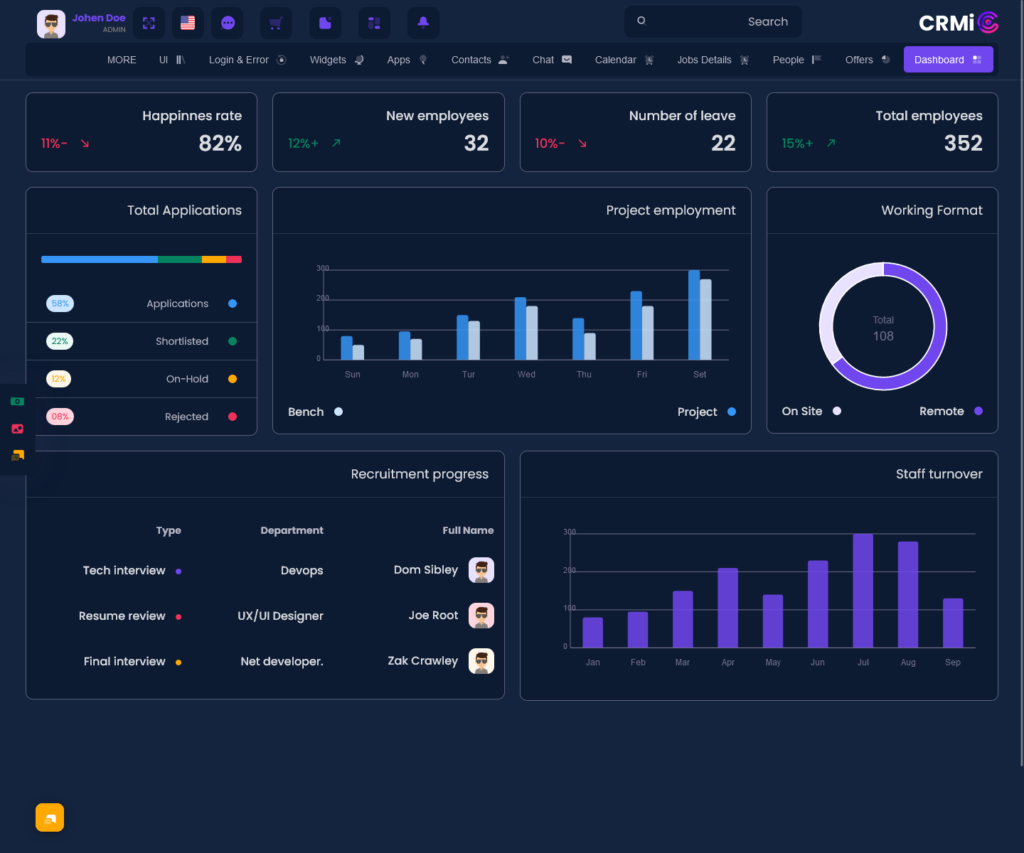
Task: Click the Dashboard button
Action: 948,59
